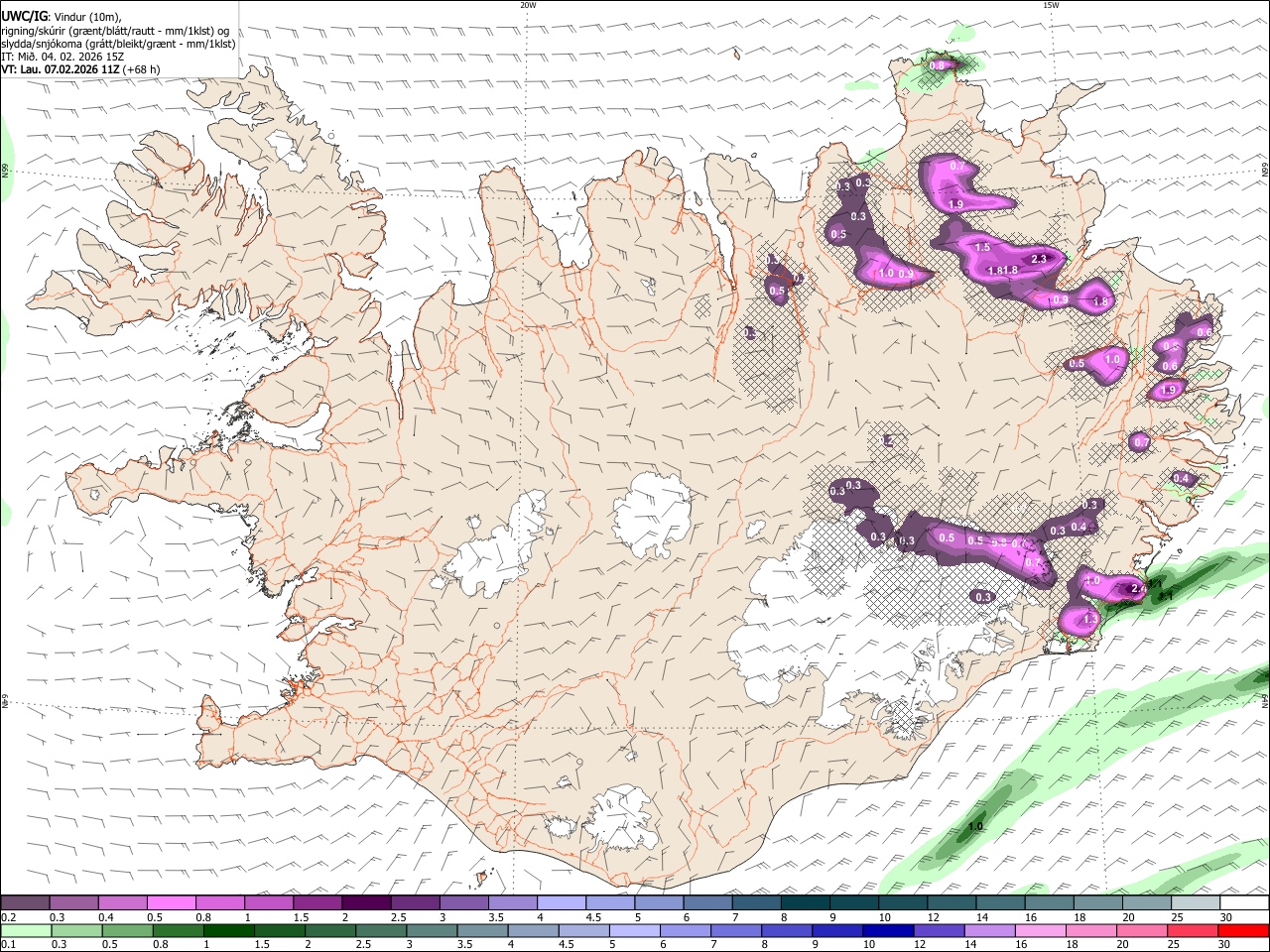Click the pale grey 25–30 snow swatch
Screen dimensions: 1270x952
(1195, 903)
